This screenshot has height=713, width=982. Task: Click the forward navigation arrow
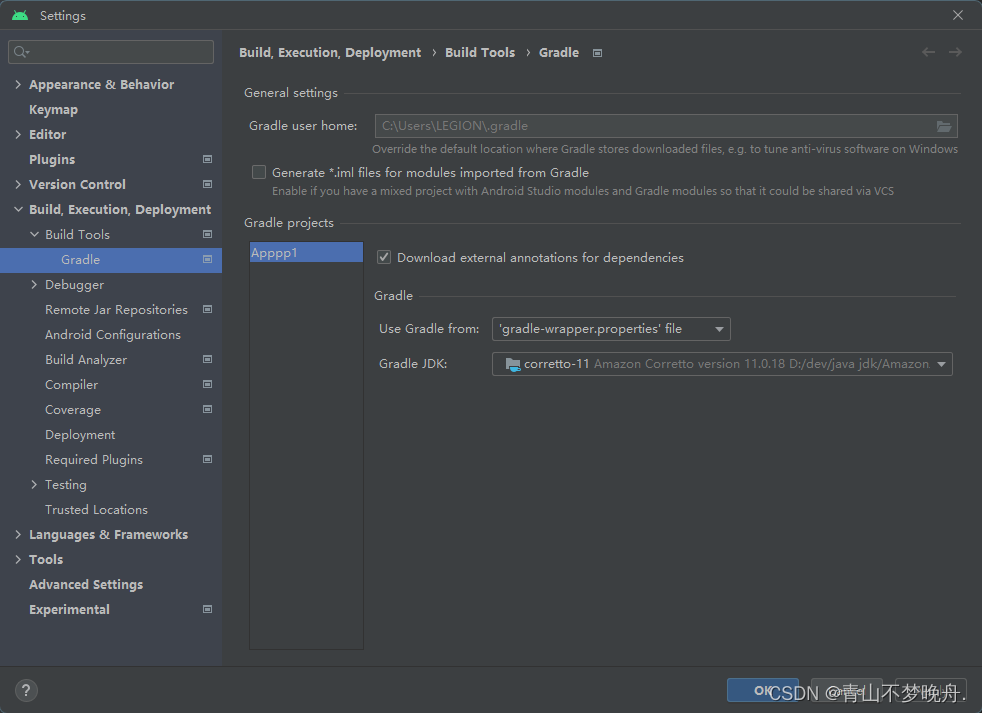click(x=955, y=53)
